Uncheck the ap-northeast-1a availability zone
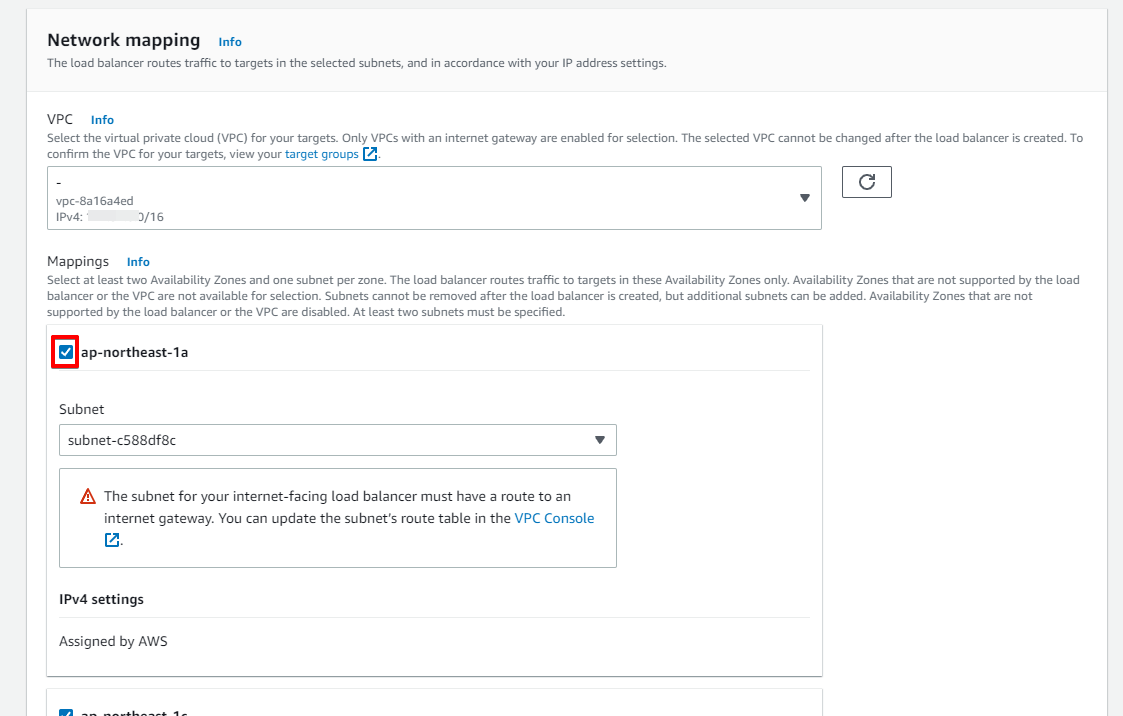The height and width of the screenshot is (716, 1123). click(66, 352)
